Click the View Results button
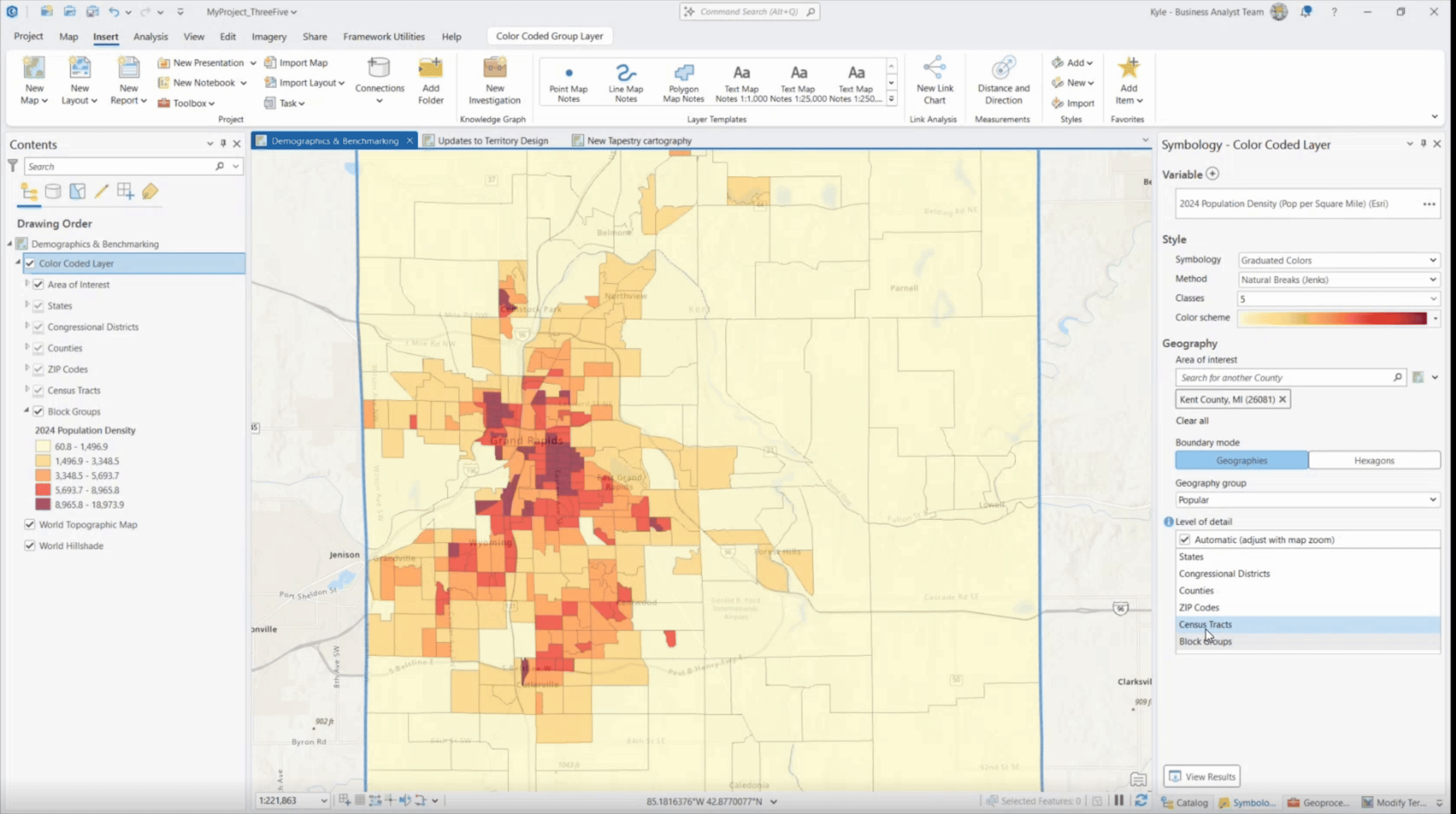The image size is (1456, 814). 1202,776
